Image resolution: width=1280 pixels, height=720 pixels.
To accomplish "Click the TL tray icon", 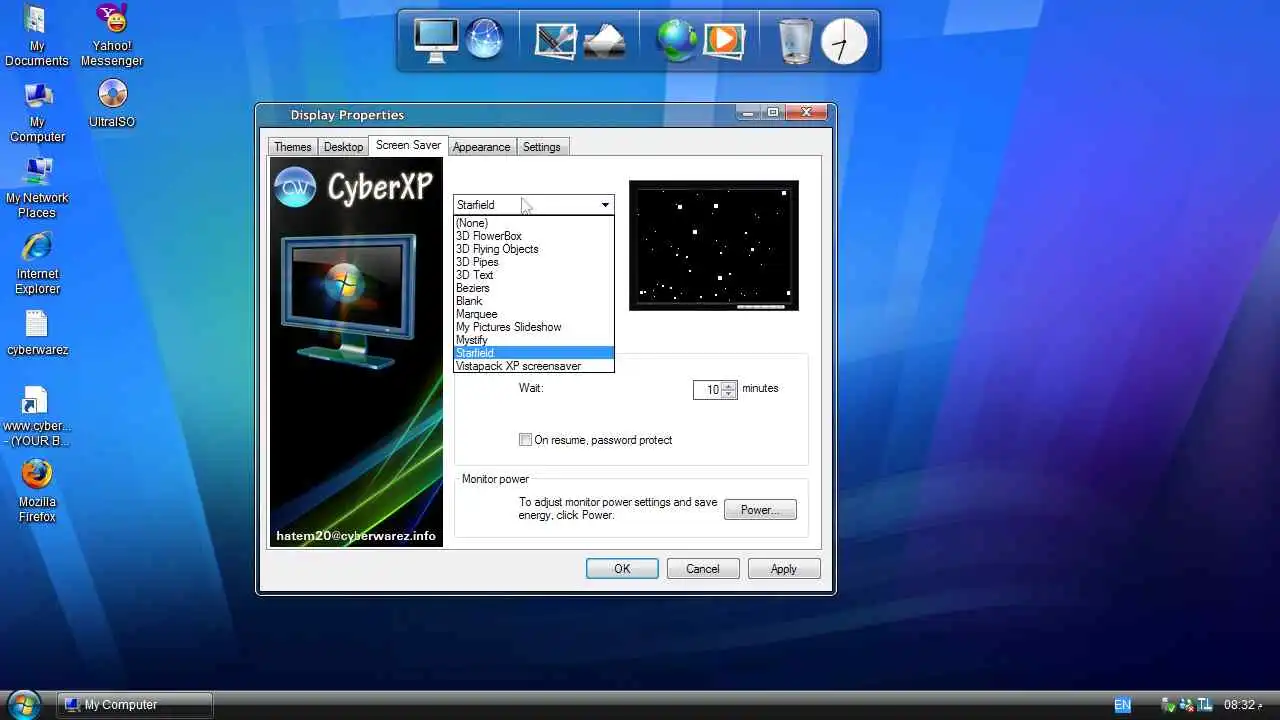I will [x=1206, y=705].
